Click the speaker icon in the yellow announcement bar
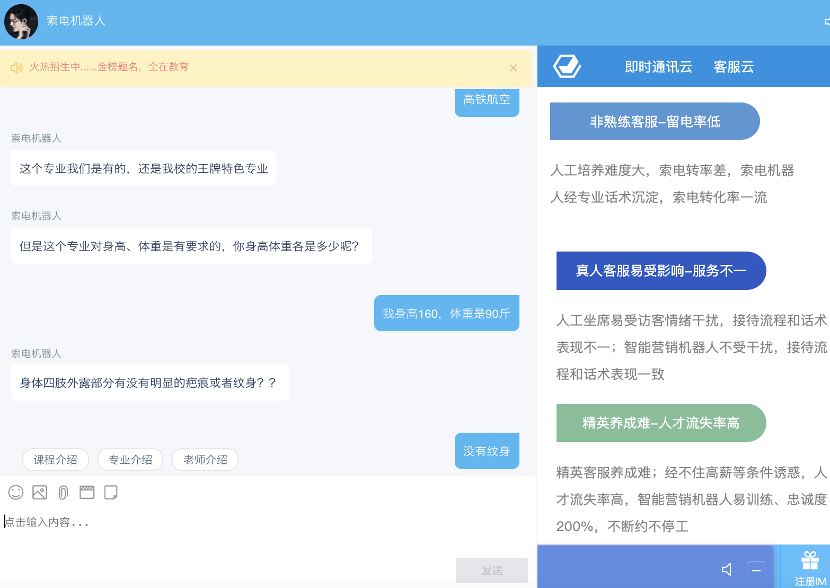This screenshot has height=588, width=830. pyautogui.click(x=16, y=68)
